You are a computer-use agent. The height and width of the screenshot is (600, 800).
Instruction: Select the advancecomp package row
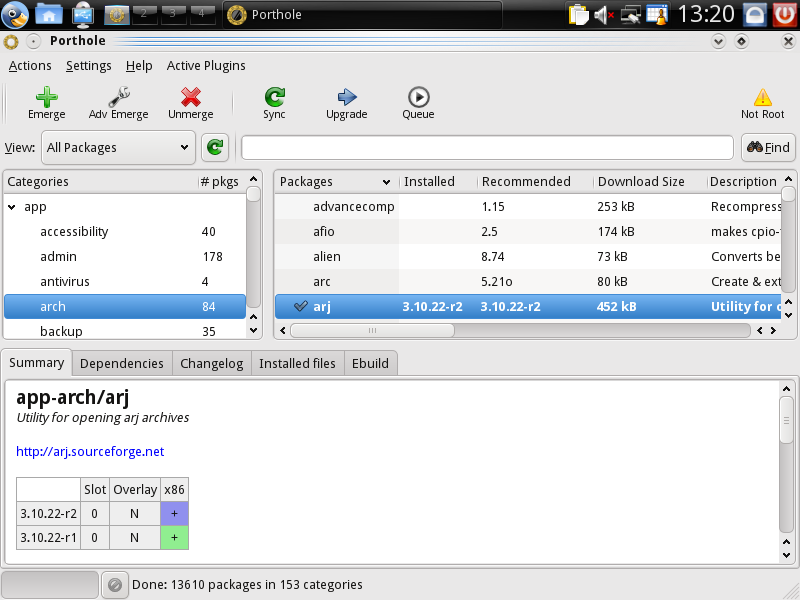[528, 207]
